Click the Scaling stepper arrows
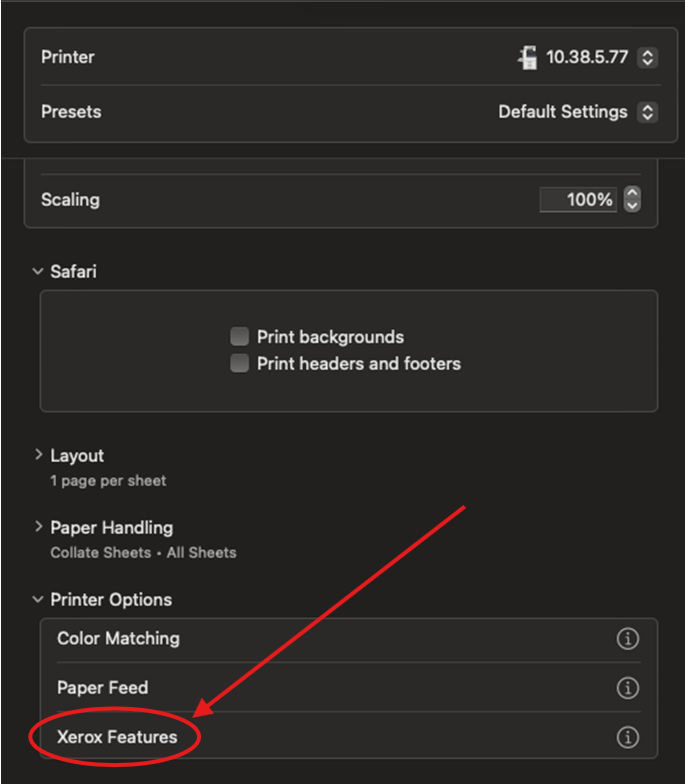This screenshot has width=685, height=784. (631, 200)
